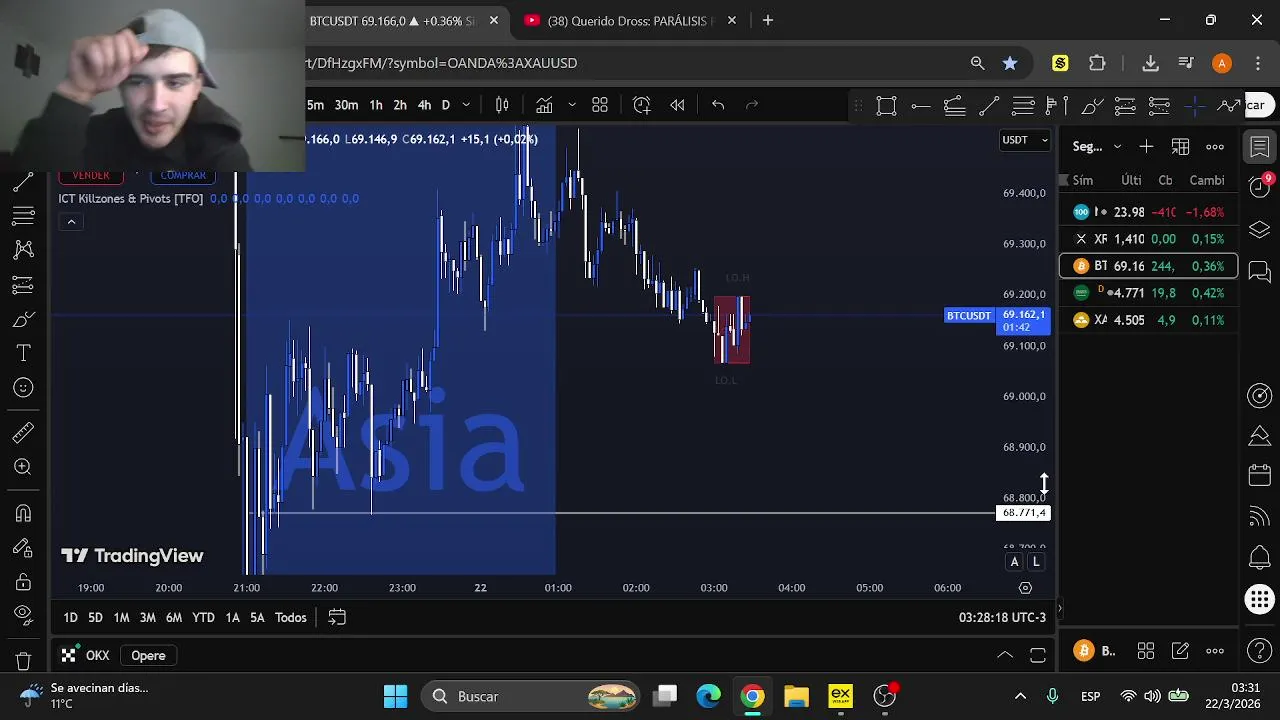Viewport: 1280px width, 720px height.
Task: Select rectangle tool in floating favorites toolbar
Action: (x=886, y=105)
